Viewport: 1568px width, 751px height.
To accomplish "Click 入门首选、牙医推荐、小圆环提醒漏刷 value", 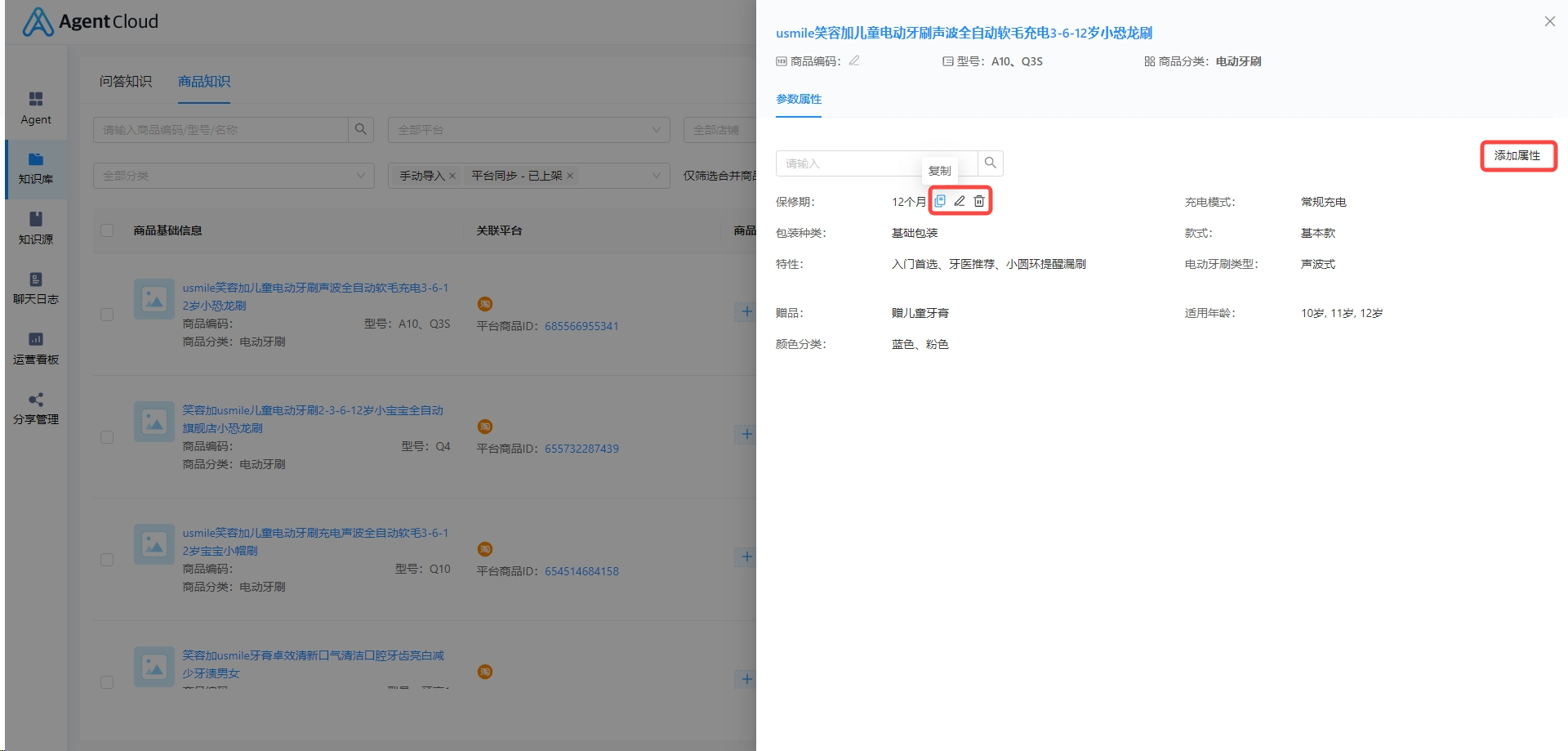I will click(989, 264).
